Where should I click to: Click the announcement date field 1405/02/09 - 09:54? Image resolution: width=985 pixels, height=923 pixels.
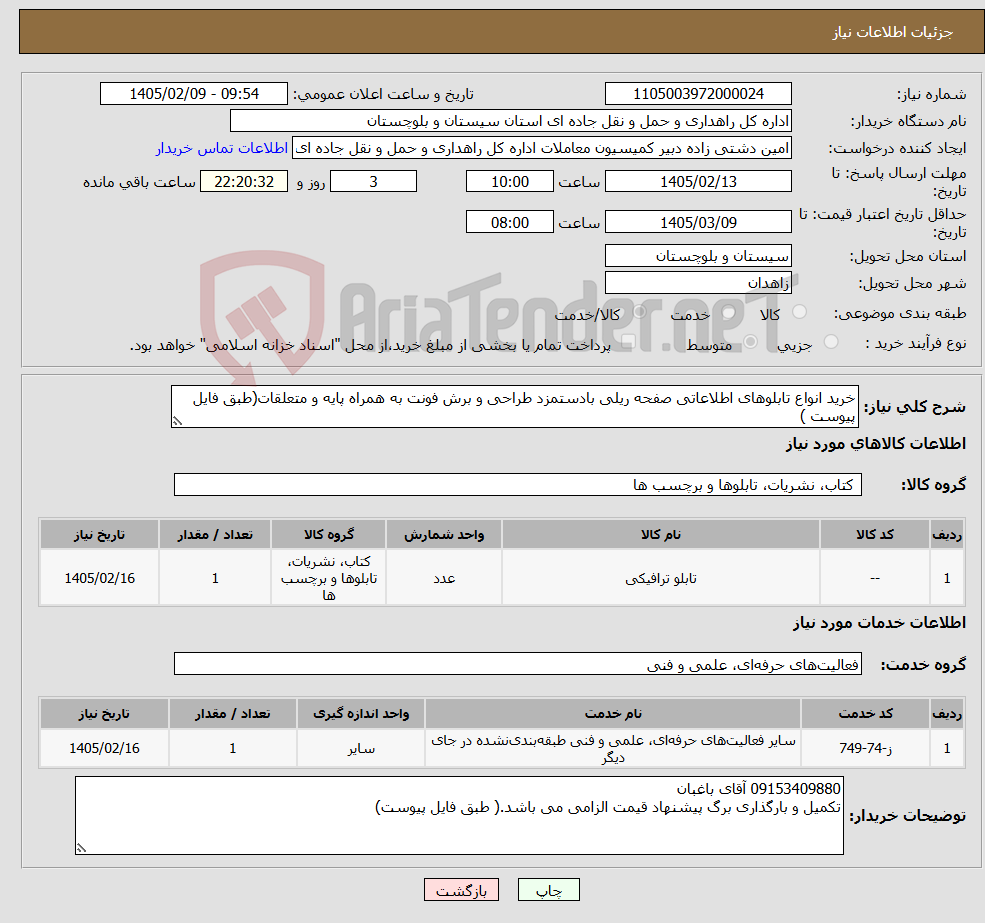(x=193, y=94)
